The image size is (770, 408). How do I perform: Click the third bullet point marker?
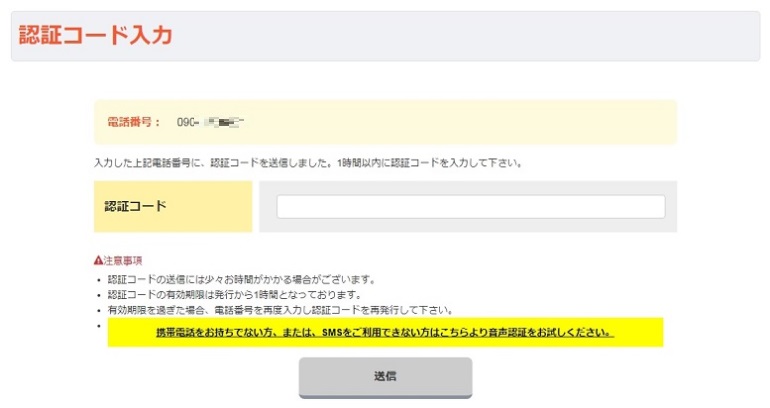click(x=98, y=310)
